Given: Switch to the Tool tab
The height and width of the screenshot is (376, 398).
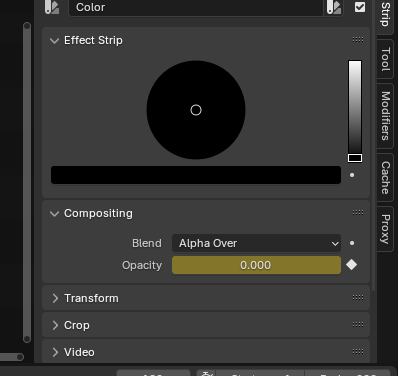Looking at the screenshot, I should click(x=385, y=59).
